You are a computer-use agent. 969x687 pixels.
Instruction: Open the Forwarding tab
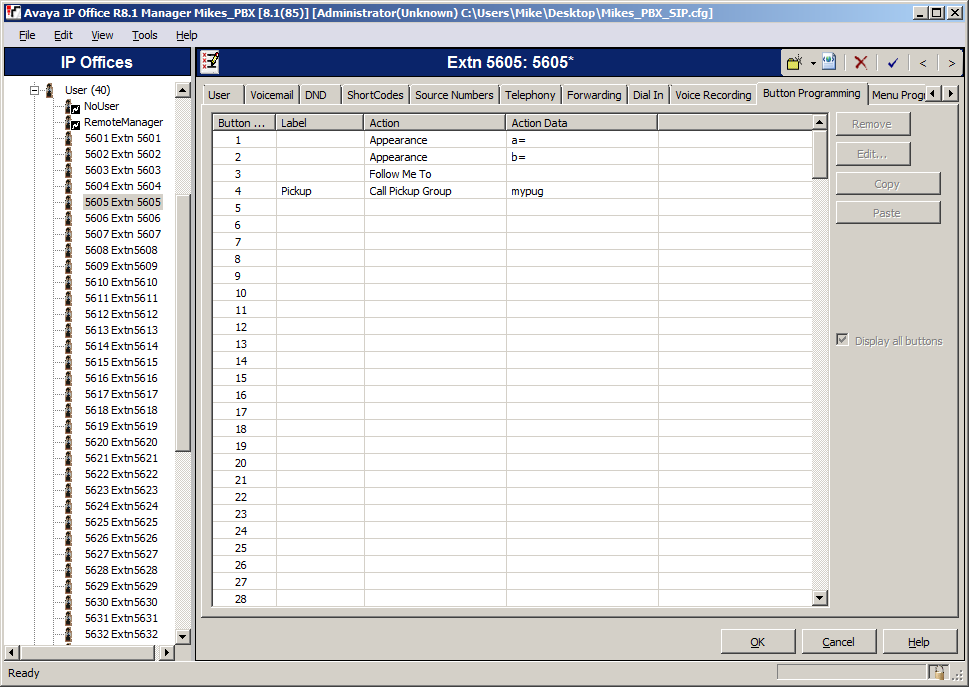594,95
